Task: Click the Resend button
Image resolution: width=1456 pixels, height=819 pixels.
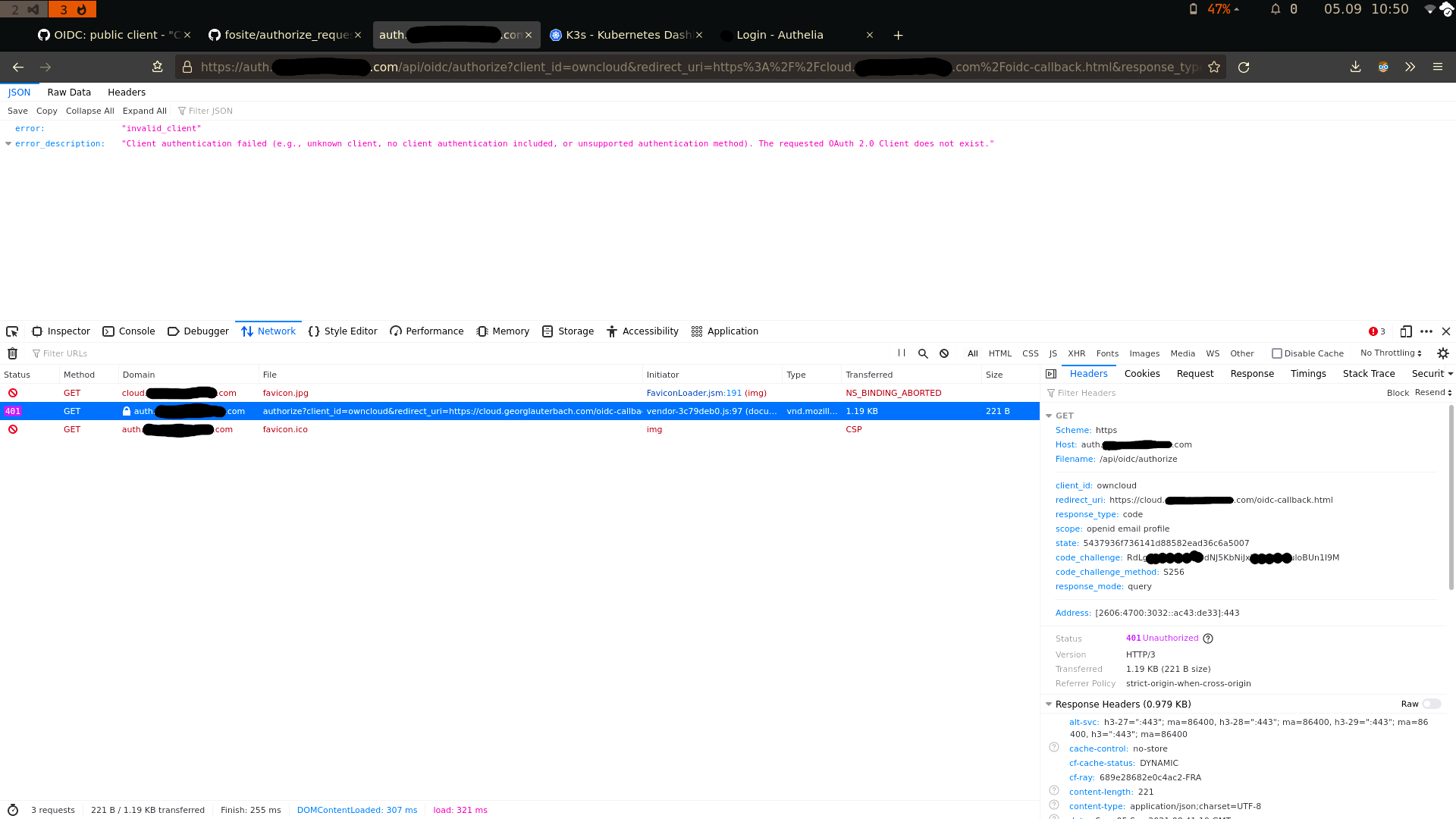Action: coord(1430,392)
